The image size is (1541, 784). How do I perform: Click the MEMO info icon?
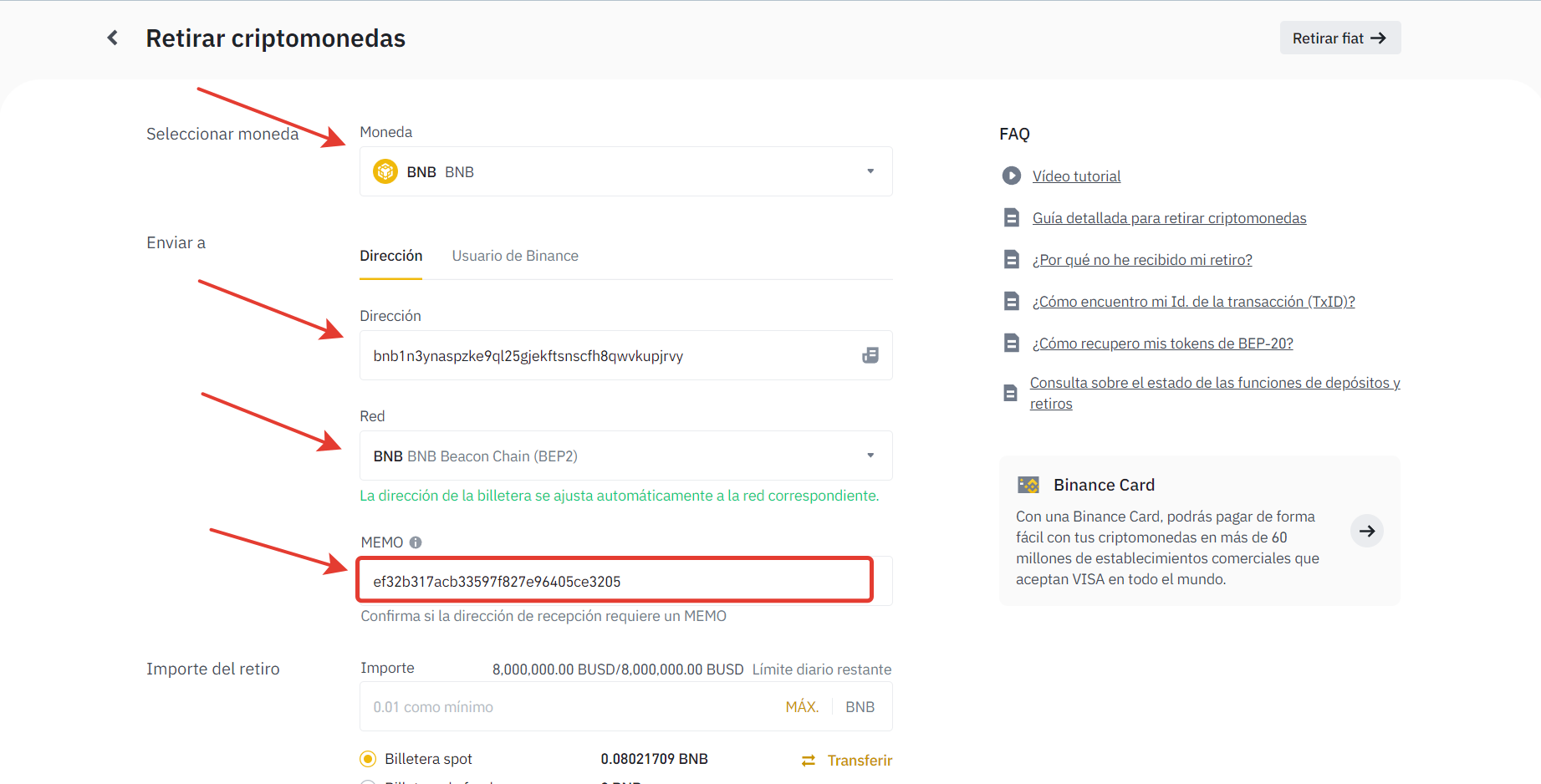click(416, 542)
